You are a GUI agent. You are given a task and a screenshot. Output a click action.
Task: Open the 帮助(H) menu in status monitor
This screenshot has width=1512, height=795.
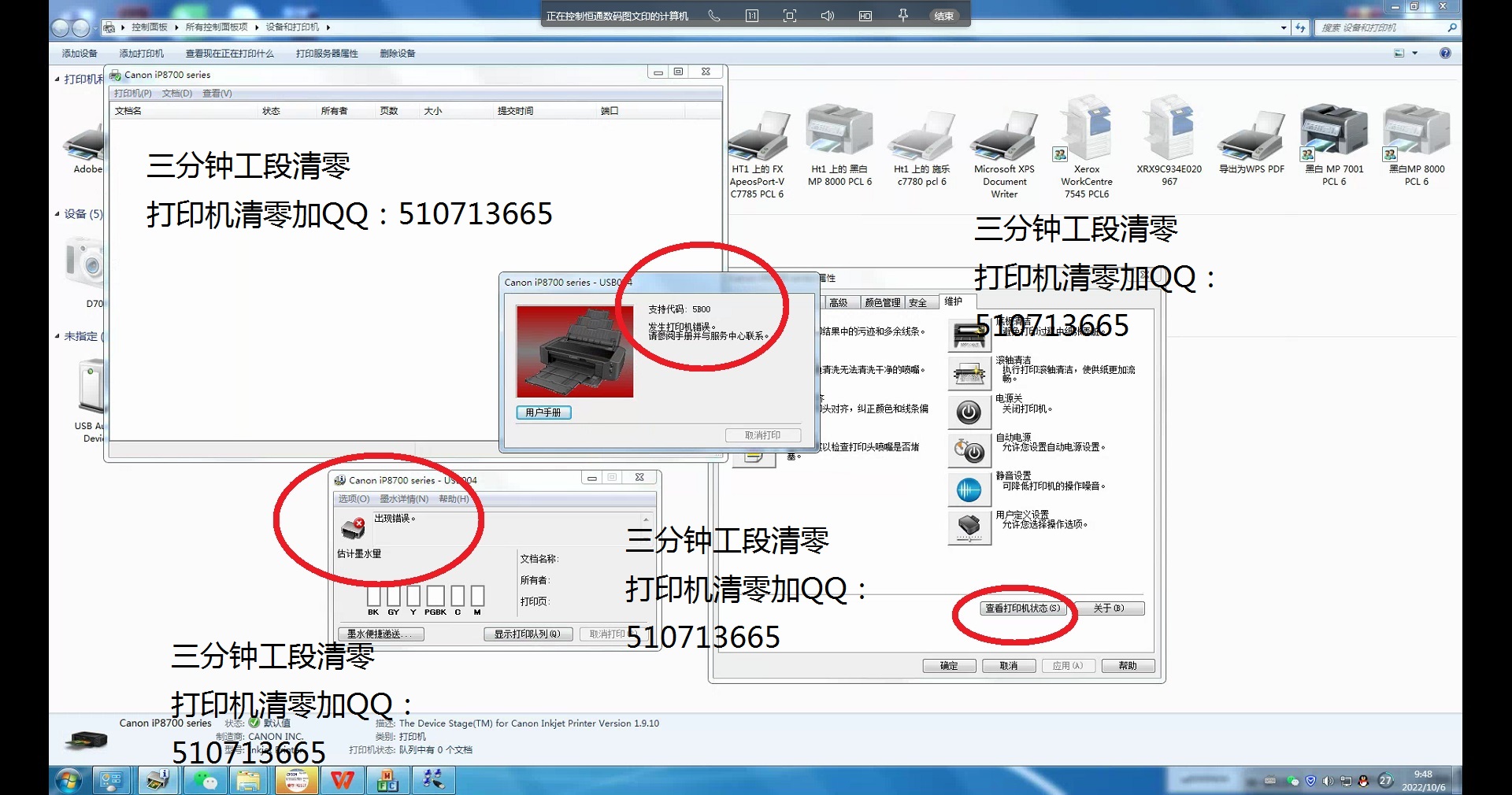(454, 499)
